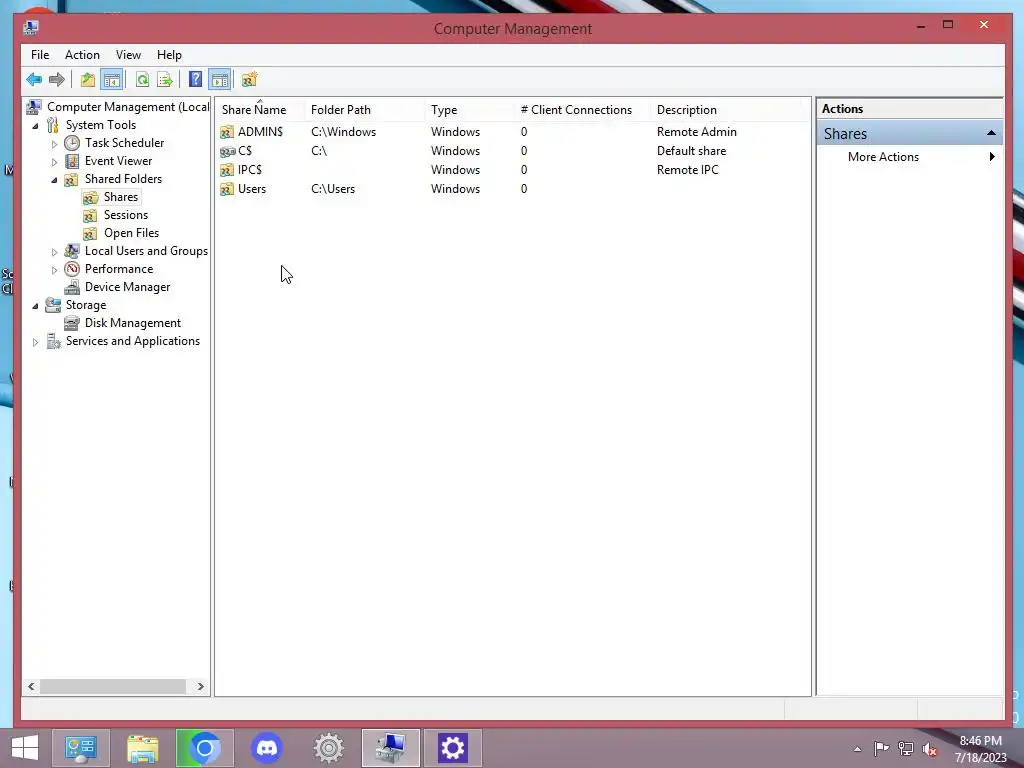Click the Back arrow toolbar icon
The image size is (1024, 768).
pos(34,80)
